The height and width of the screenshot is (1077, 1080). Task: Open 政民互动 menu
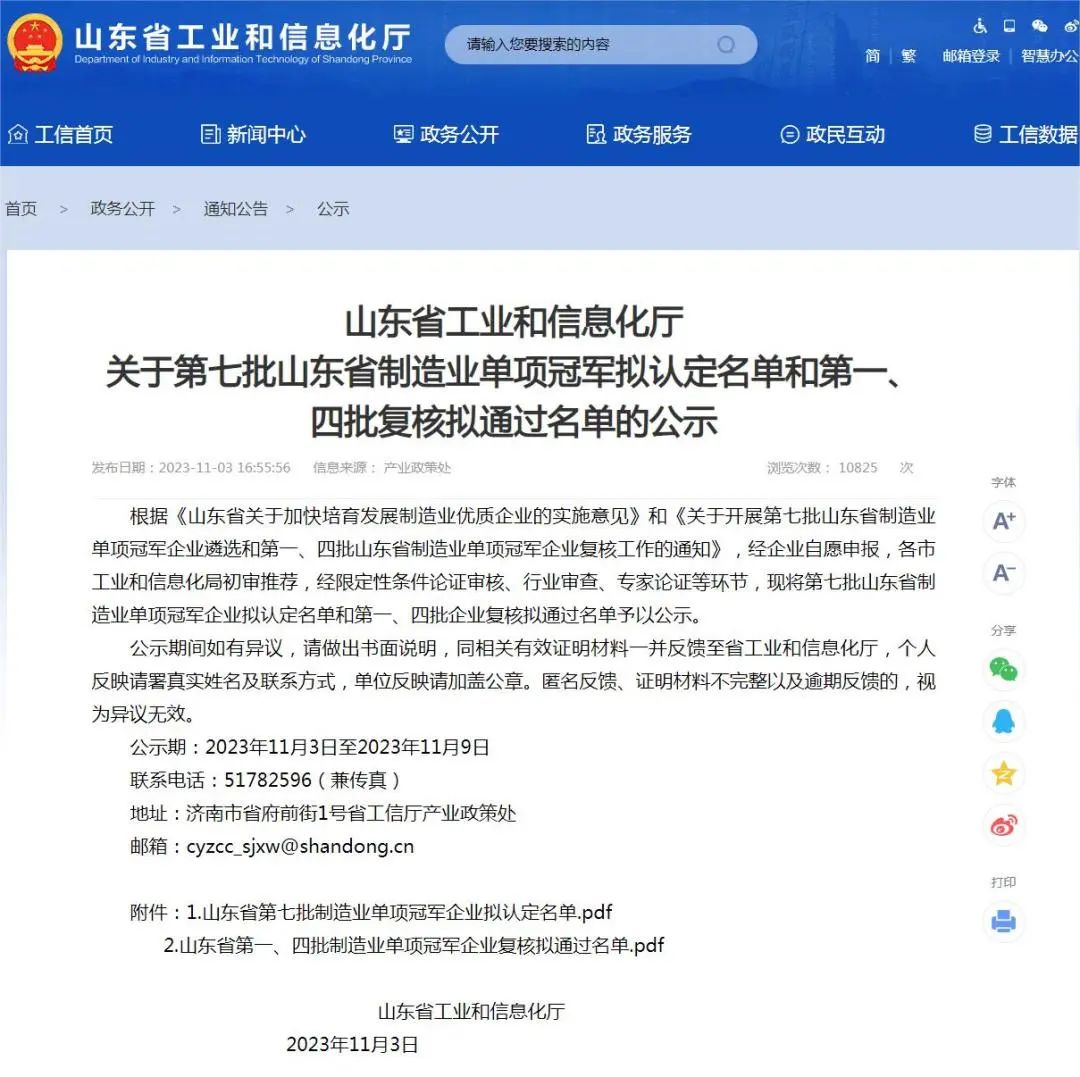tap(845, 134)
